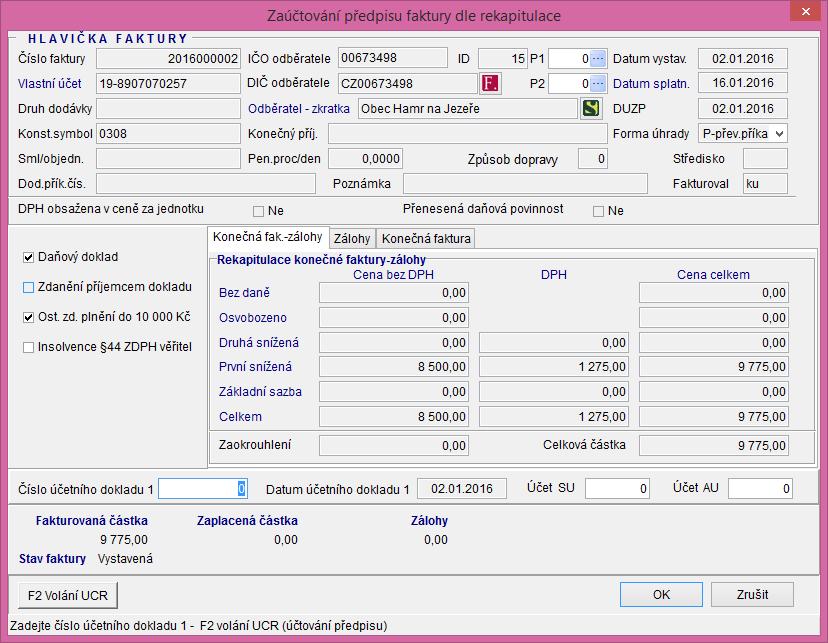Toggle the Daňový doklad checkbox
This screenshot has width=828, height=643.
[x=29, y=257]
